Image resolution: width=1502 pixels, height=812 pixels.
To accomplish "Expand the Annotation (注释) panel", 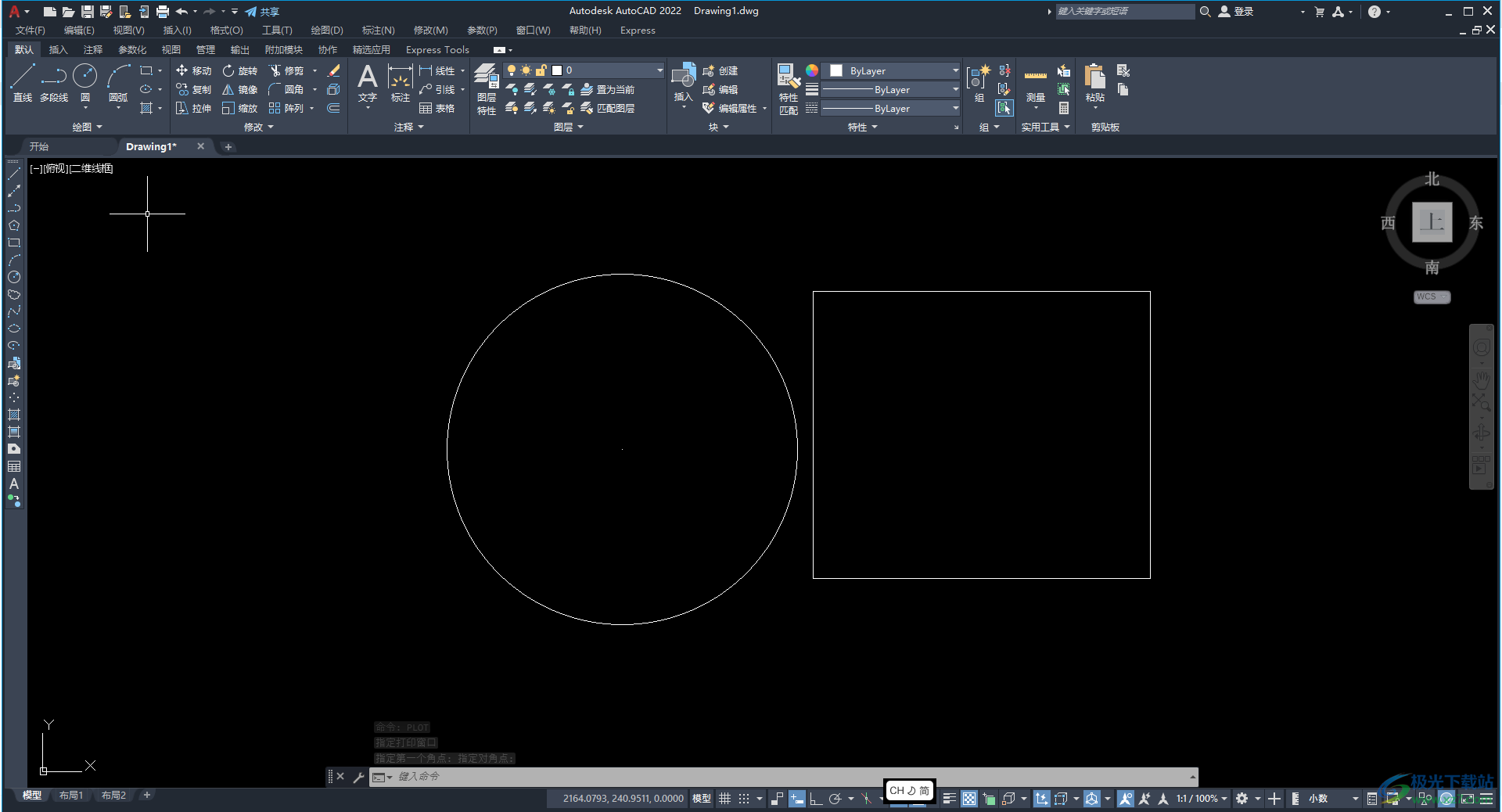I will 408,127.
